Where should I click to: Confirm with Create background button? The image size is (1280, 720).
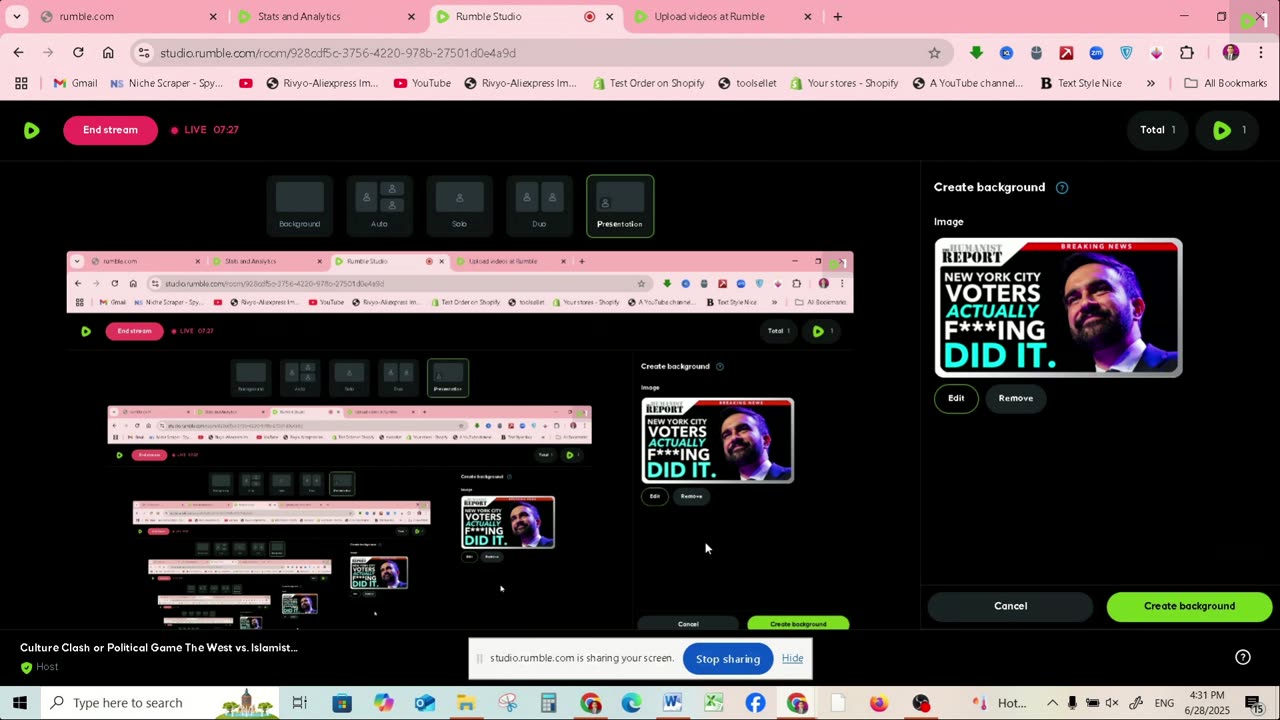1189,606
